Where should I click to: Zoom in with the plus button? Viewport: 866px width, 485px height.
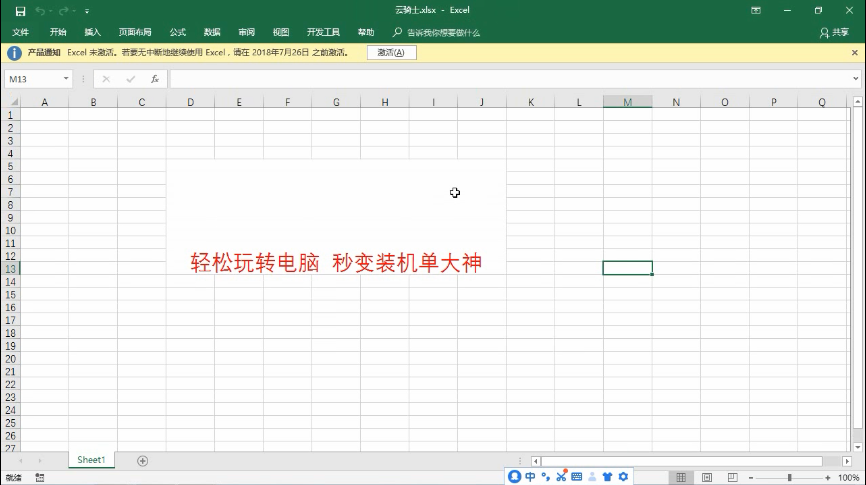pyautogui.click(x=827, y=478)
